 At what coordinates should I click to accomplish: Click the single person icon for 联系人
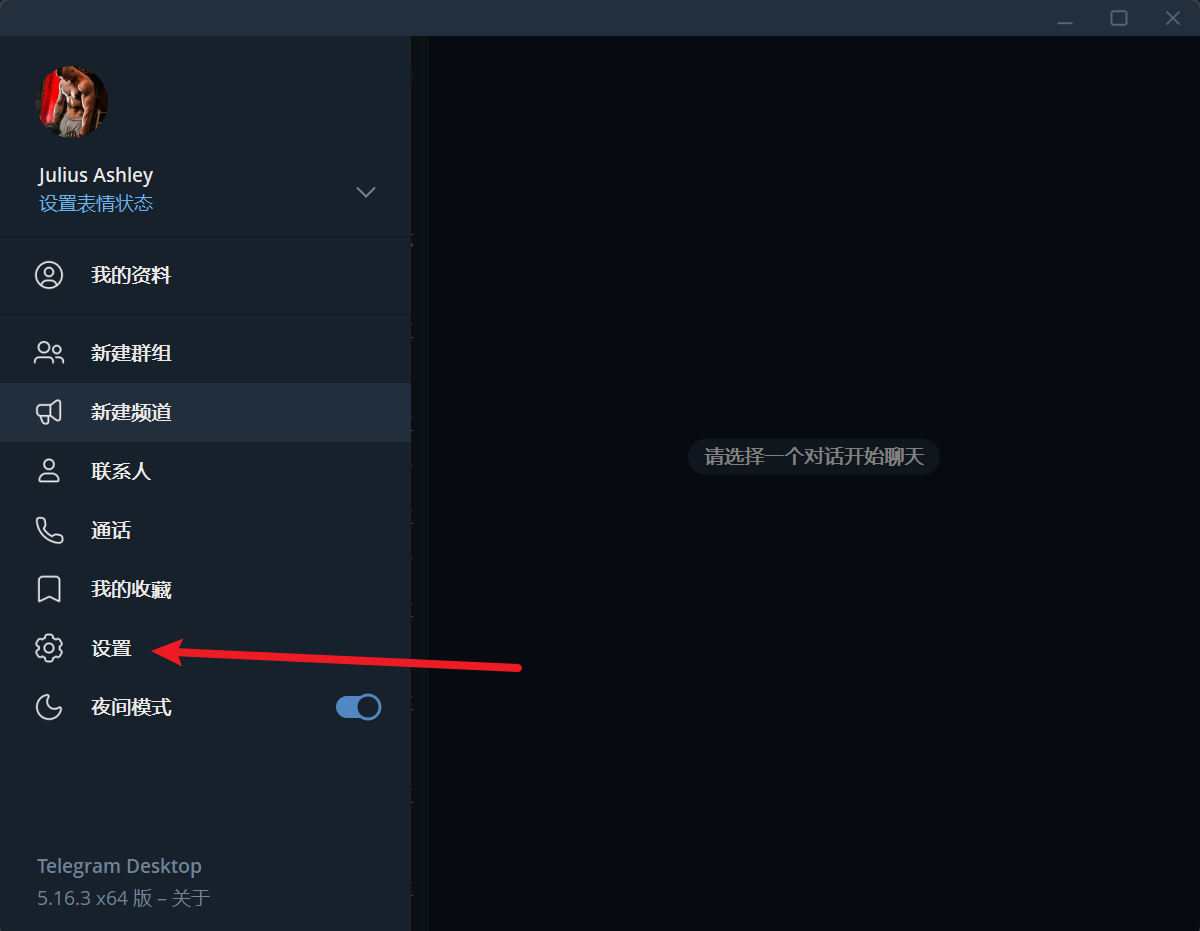(x=49, y=471)
